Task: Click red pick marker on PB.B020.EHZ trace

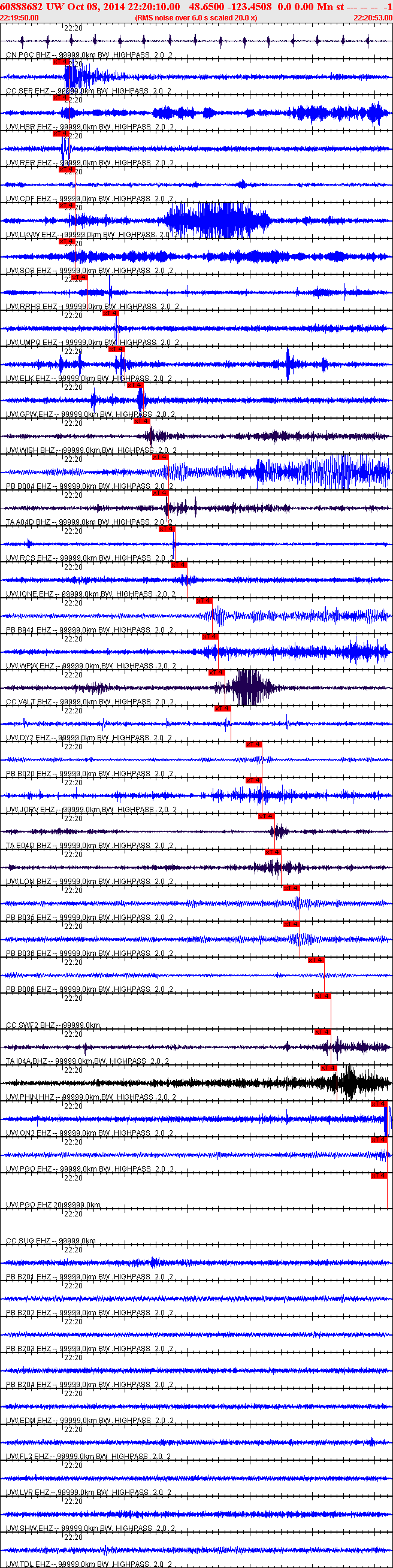Action: [253, 744]
